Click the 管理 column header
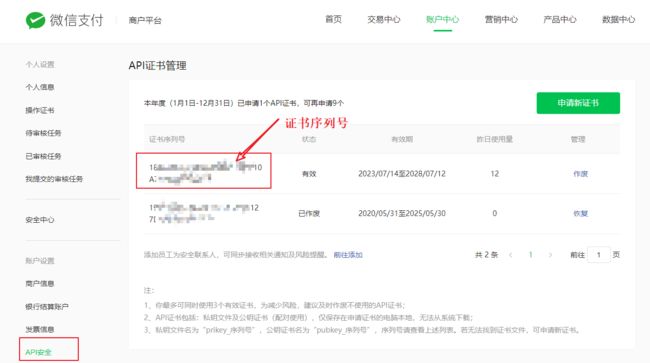Image resolution: width=650 pixels, height=363 pixels. tap(578, 139)
